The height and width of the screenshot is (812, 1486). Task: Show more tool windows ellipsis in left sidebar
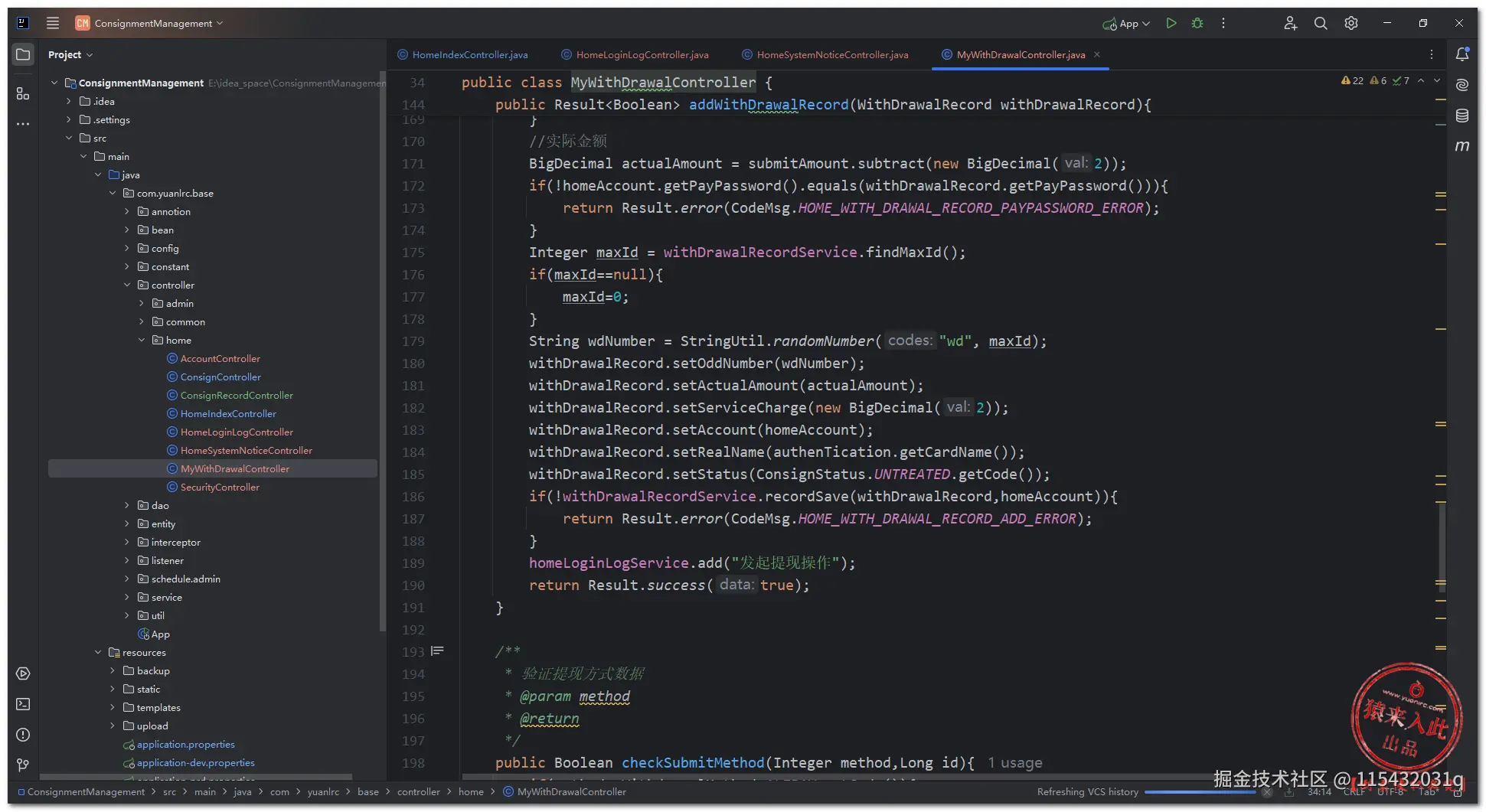[23, 123]
